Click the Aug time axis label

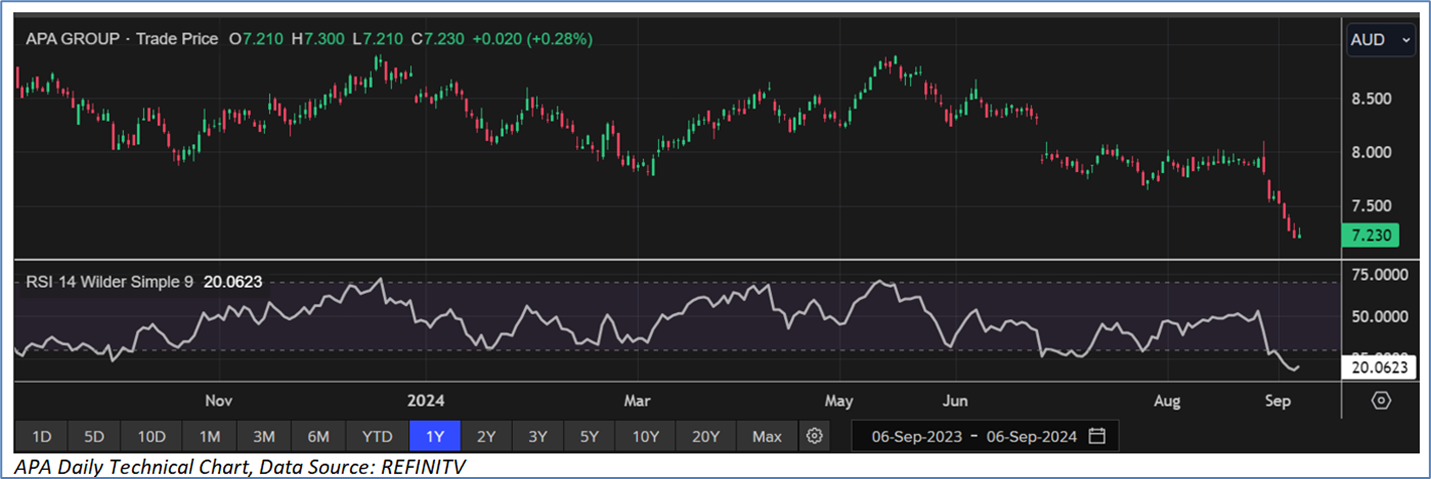tap(1167, 401)
